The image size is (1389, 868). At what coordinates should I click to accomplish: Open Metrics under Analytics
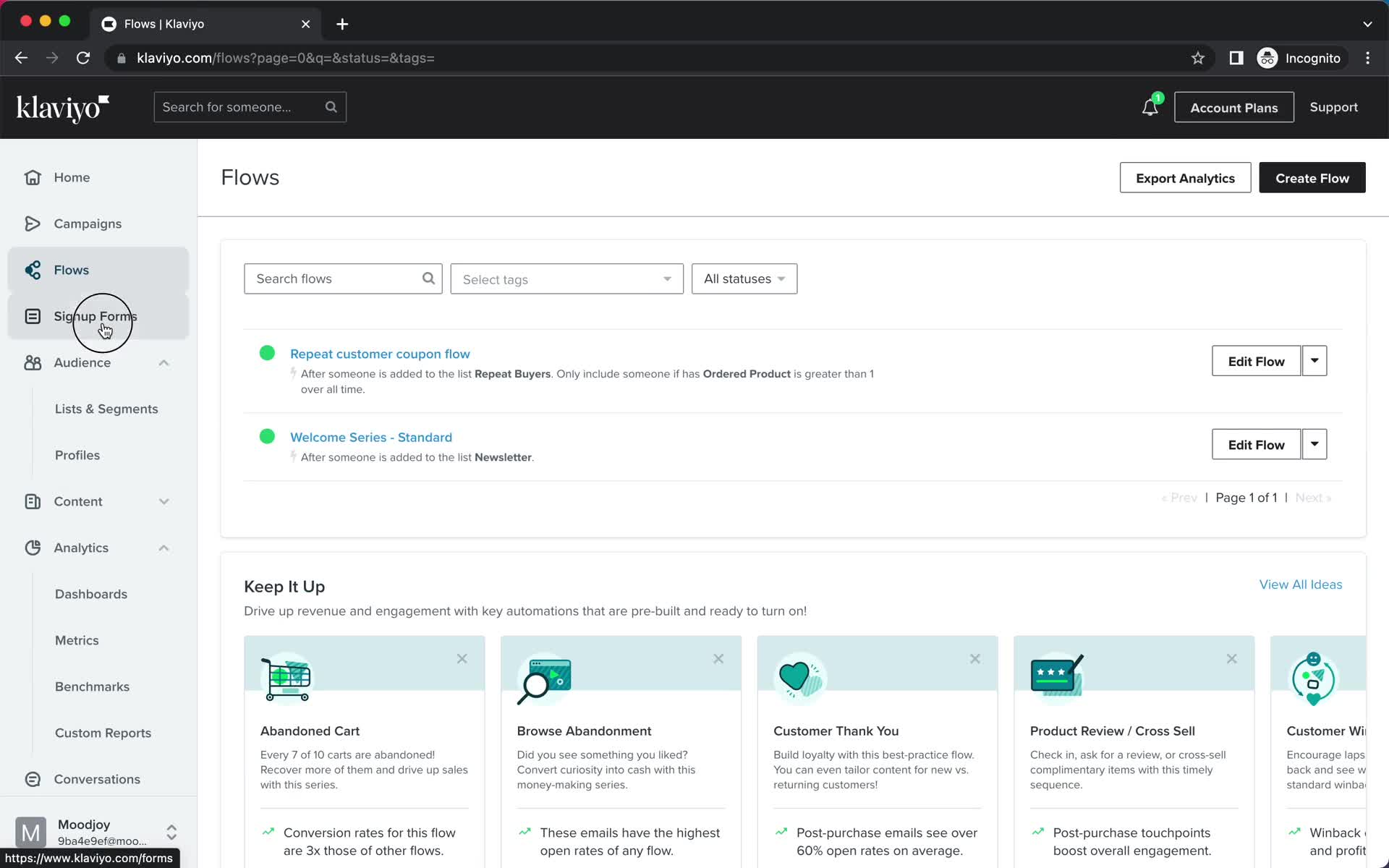click(77, 640)
